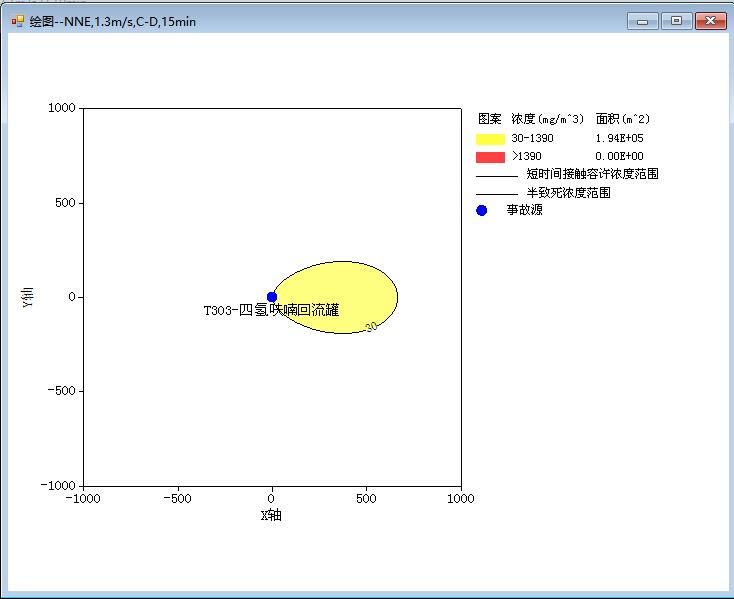Click the area value '0.00E+00'
This screenshot has height=599, width=734.
point(619,156)
